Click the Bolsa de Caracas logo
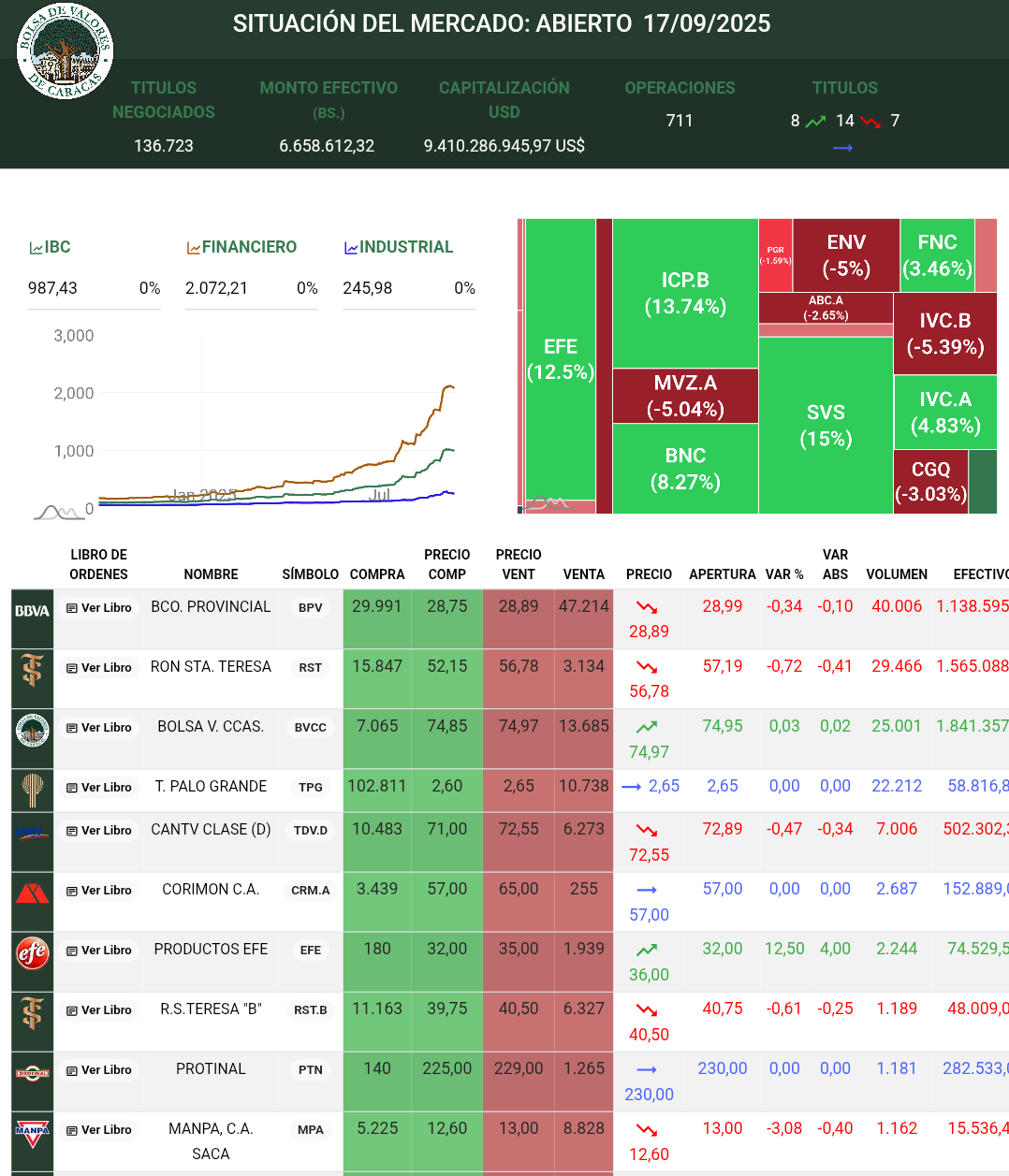Screen dimensions: 1009x1176 [65, 51]
